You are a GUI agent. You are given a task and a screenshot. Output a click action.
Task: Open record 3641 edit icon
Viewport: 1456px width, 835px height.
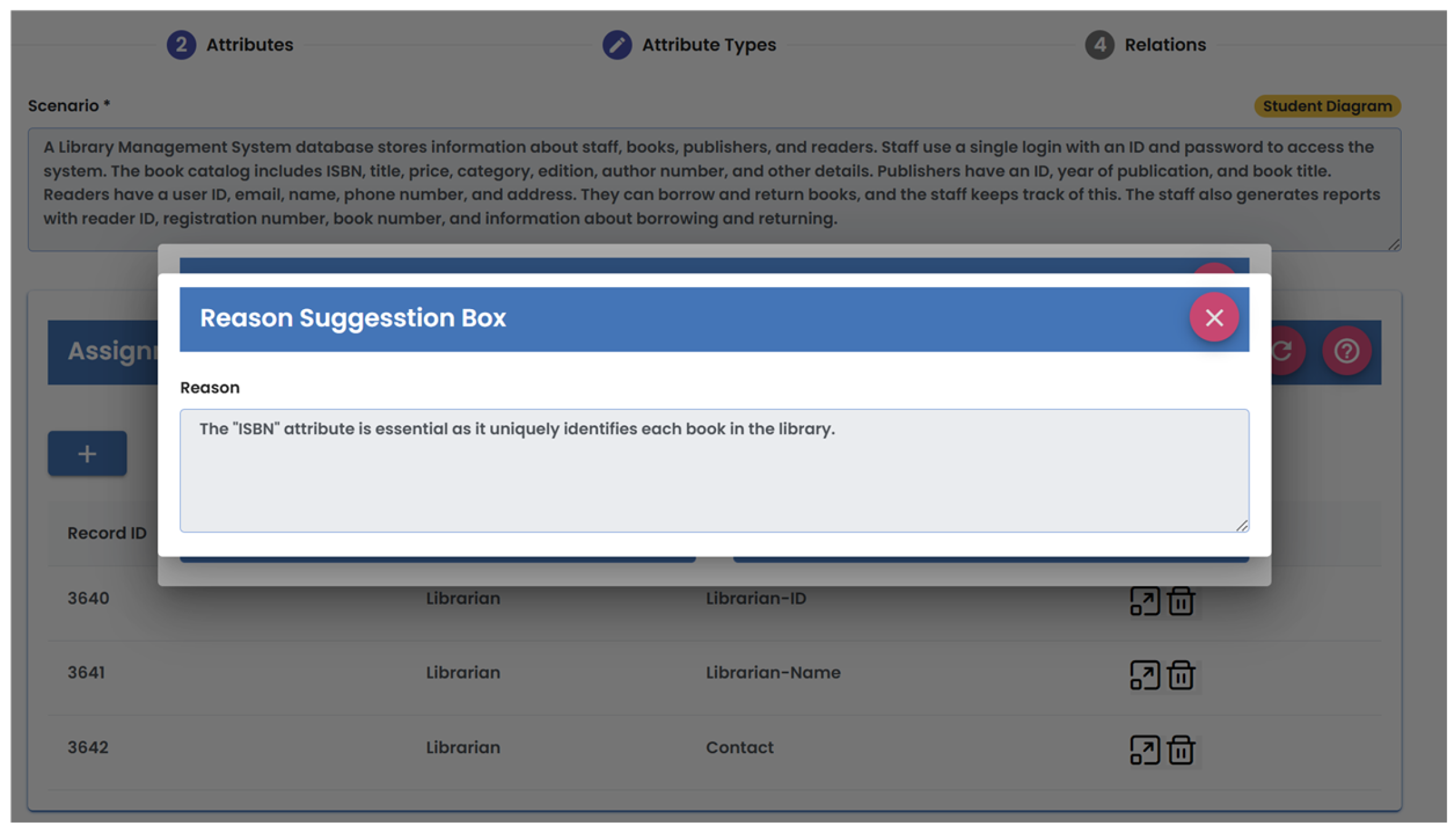pyautogui.click(x=1144, y=676)
